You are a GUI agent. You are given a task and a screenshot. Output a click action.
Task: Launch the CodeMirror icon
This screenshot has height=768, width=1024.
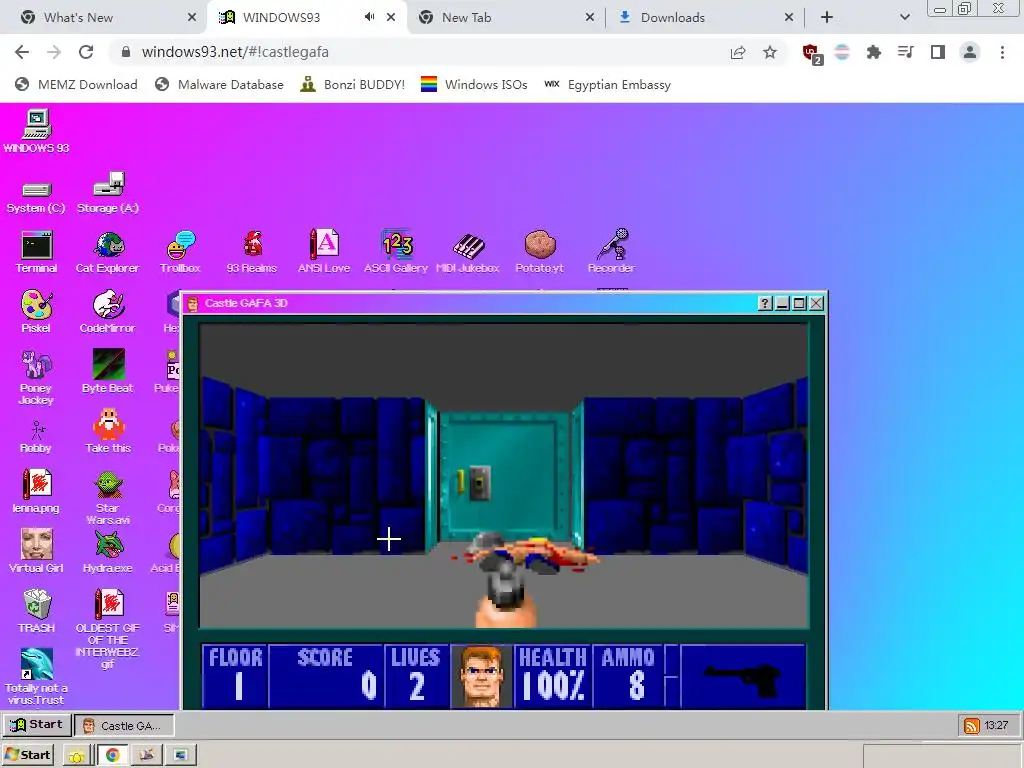coord(108,312)
